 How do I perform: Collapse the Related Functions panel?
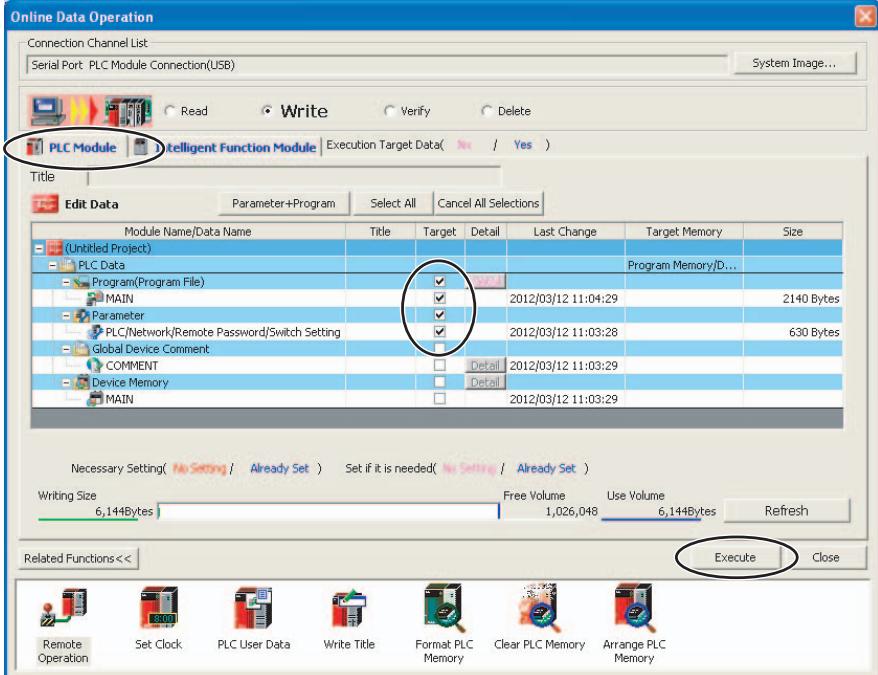(78, 558)
